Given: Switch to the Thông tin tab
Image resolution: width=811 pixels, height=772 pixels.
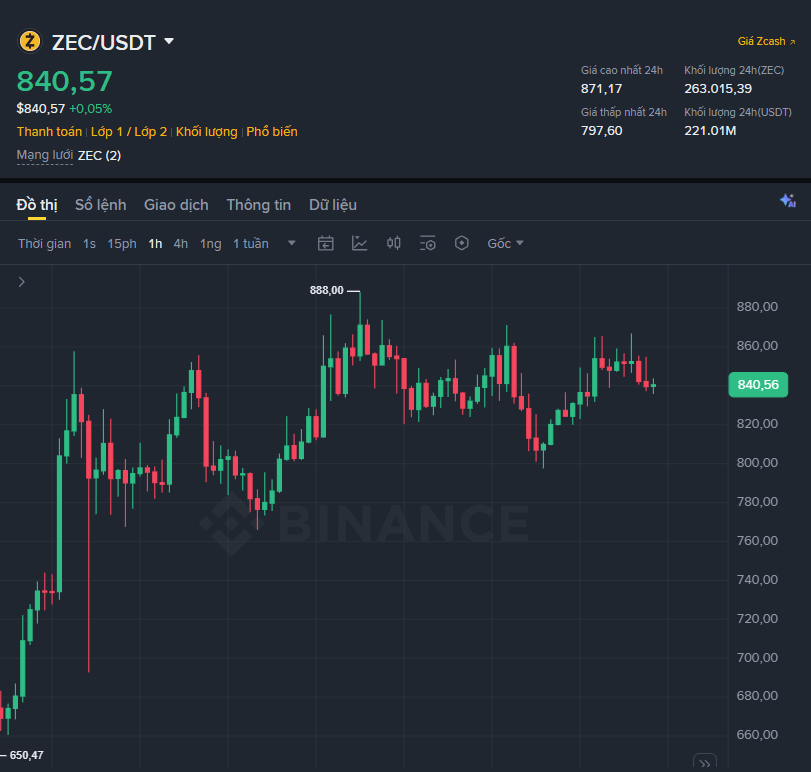Looking at the screenshot, I should pyautogui.click(x=259, y=205).
